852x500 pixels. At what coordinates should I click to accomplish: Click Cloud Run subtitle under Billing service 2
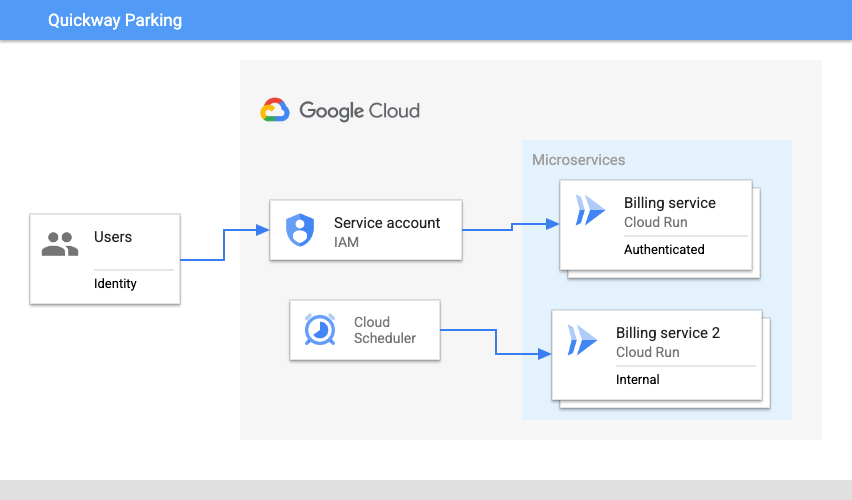click(648, 352)
